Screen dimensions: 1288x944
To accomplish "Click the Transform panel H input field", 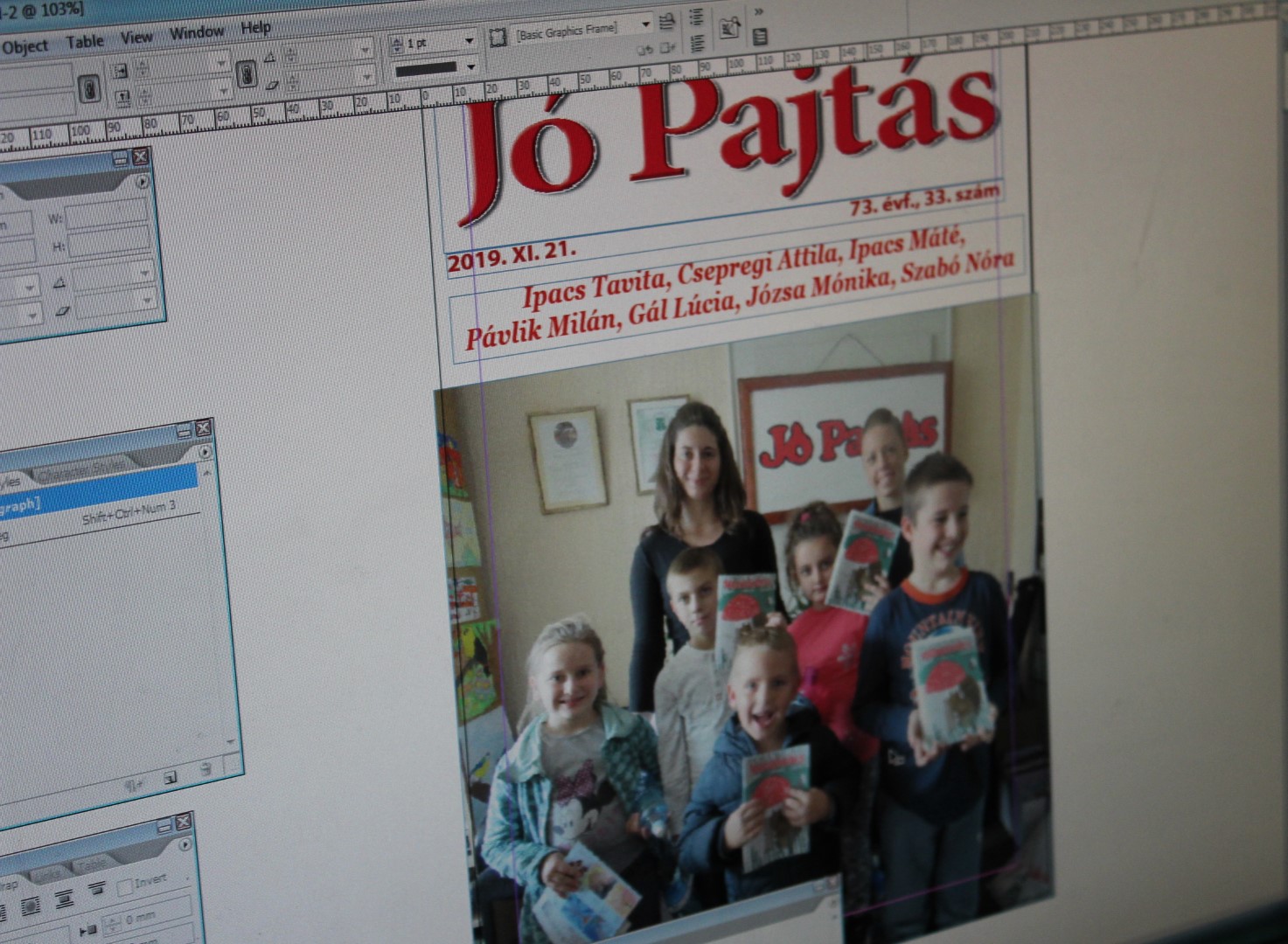I will click(110, 239).
